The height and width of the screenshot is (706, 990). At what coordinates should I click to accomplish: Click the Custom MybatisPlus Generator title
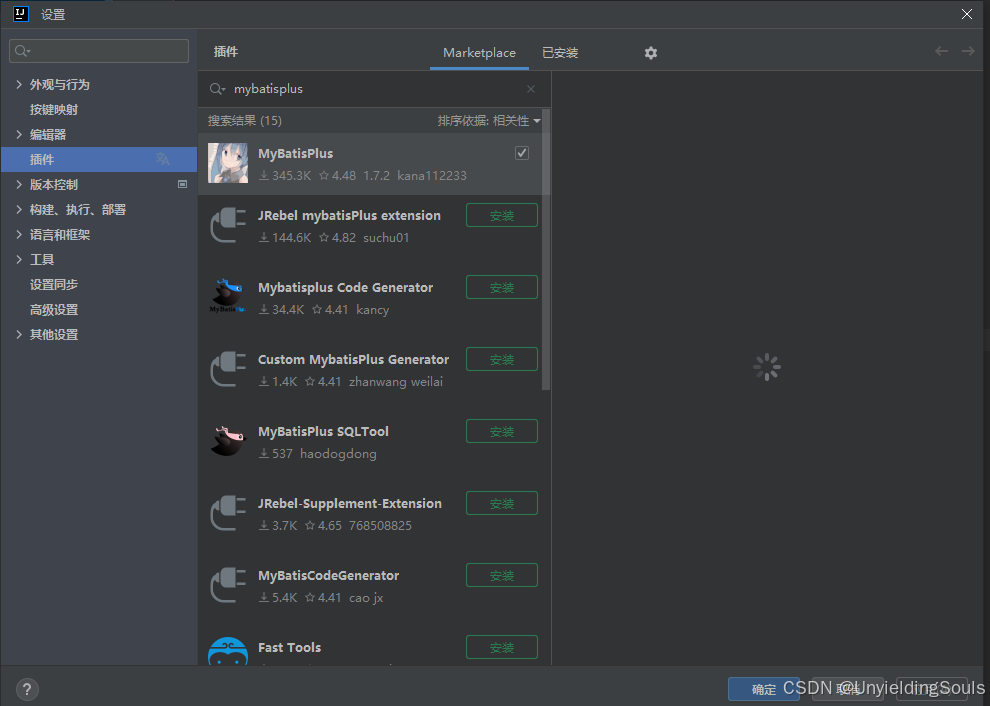coord(354,359)
